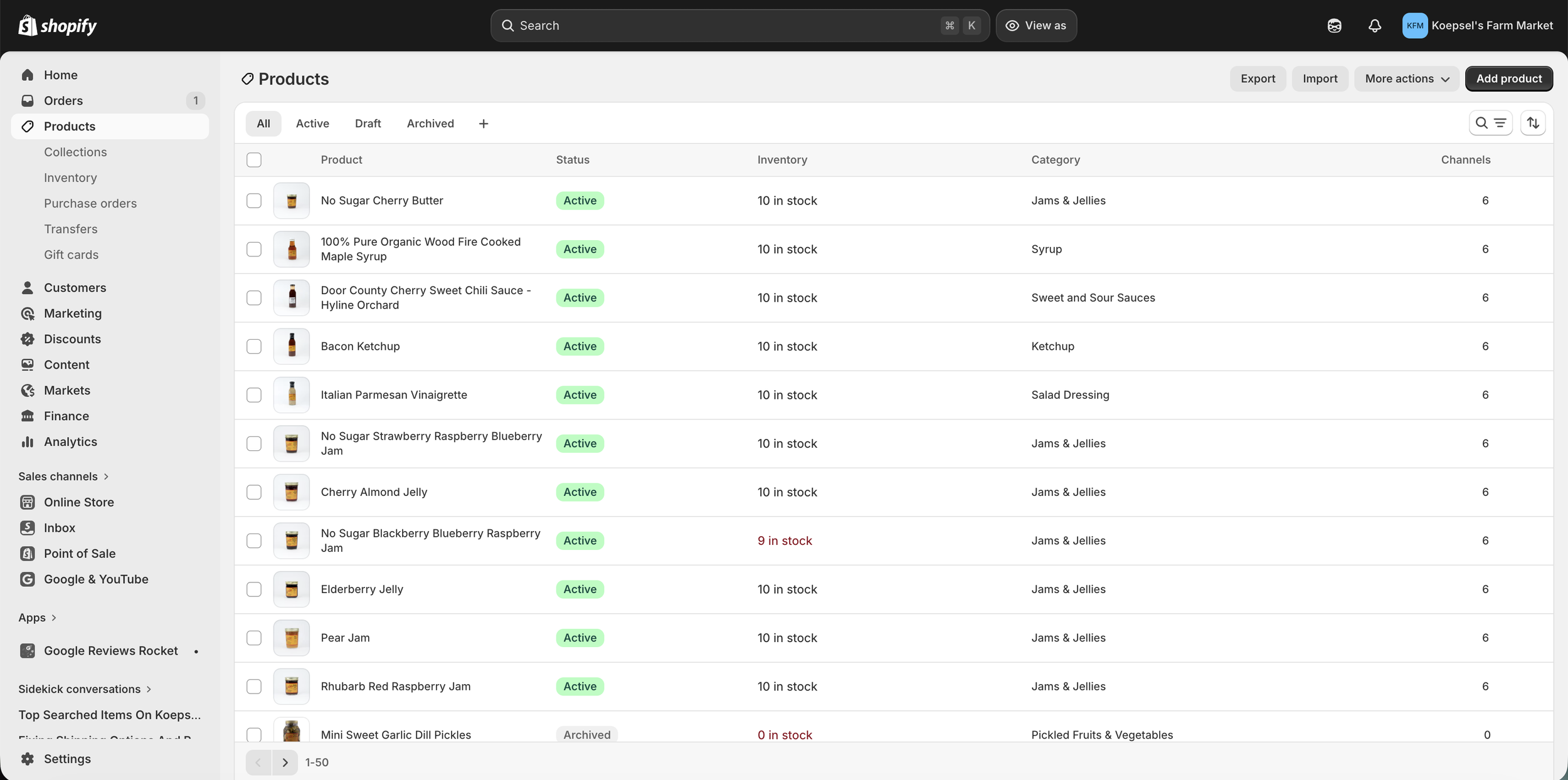Screen dimensions: 1568x780
Task: Go to next page of products
Action: 285,762
